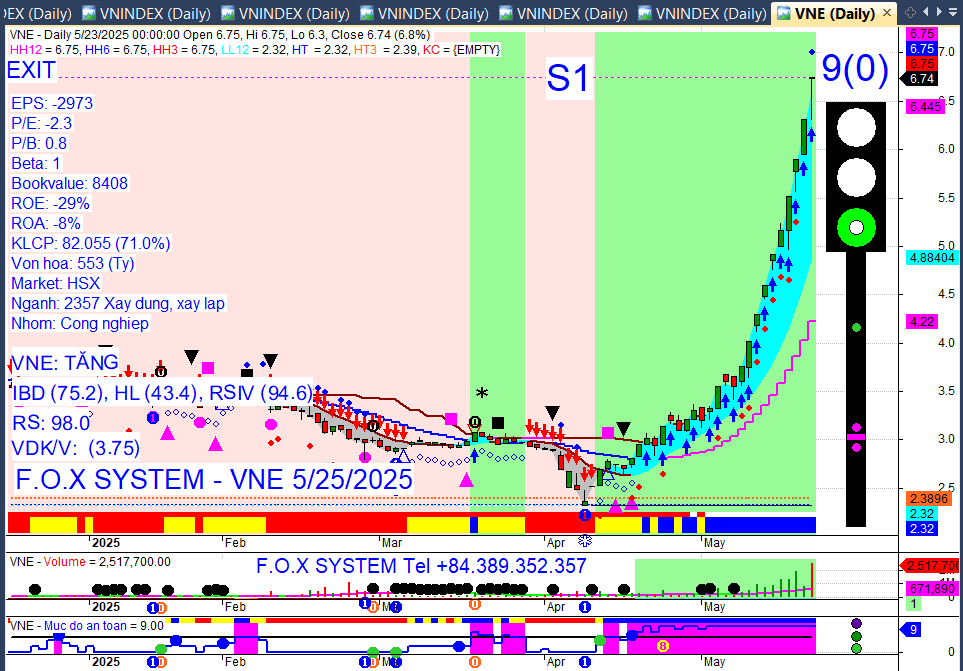Screen dimensions: 963x671
Task: Click the yellow circled 8 marker
Action: coord(663,646)
